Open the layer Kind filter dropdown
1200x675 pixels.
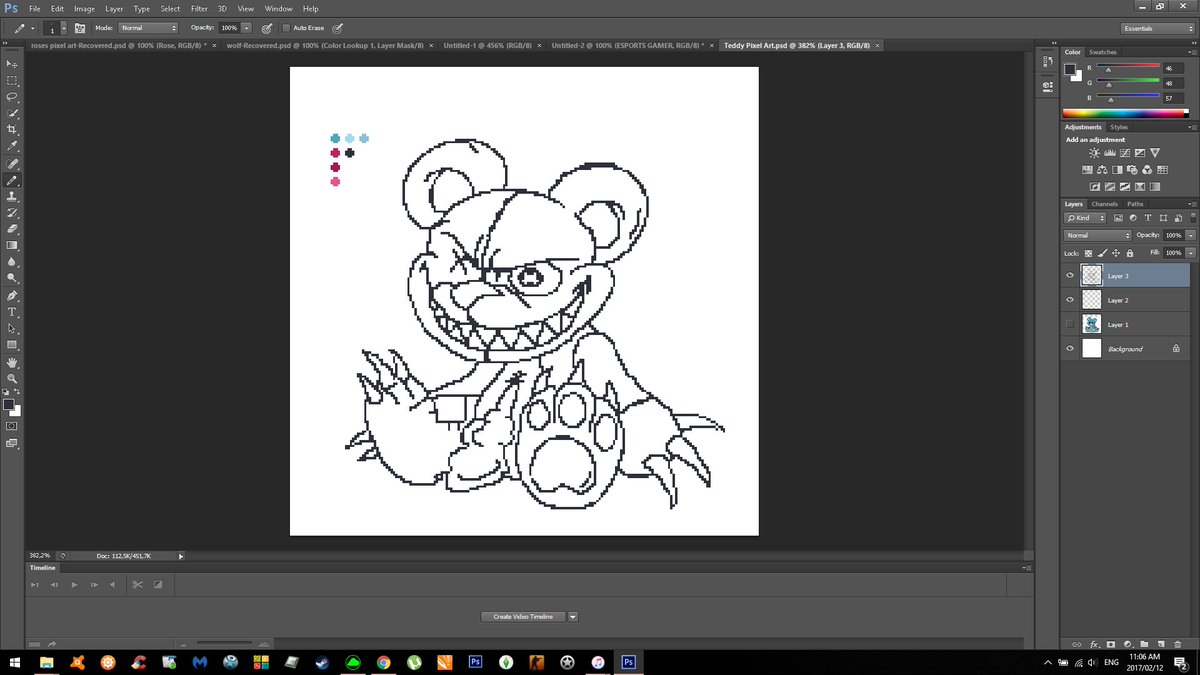click(1086, 218)
